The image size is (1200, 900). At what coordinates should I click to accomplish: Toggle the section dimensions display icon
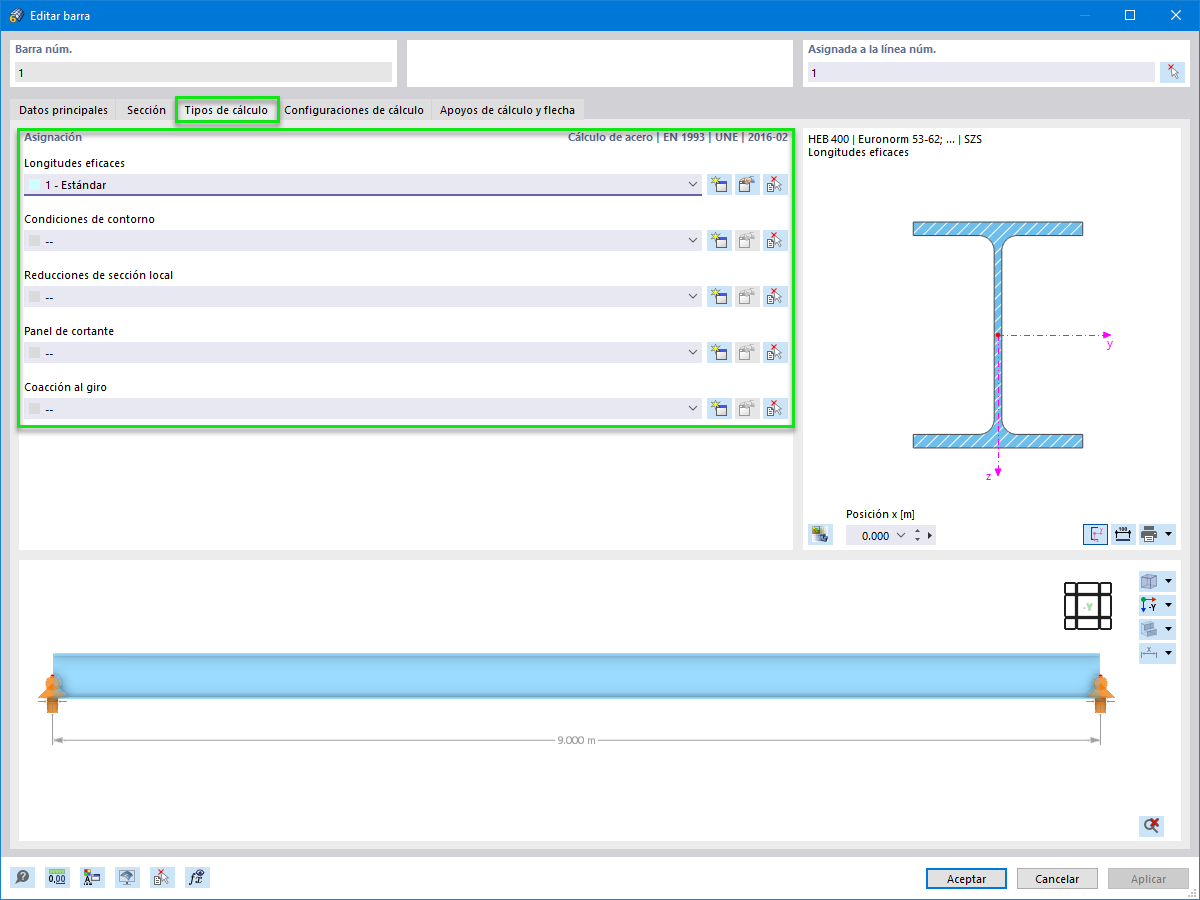(x=1122, y=534)
